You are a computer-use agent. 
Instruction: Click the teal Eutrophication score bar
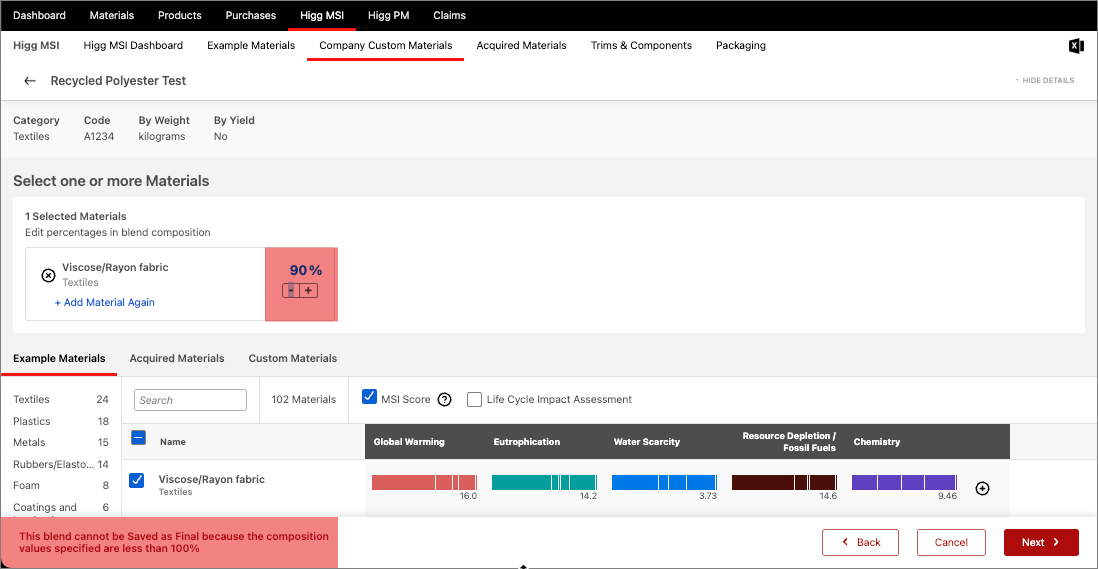click(x=544, y=482)
